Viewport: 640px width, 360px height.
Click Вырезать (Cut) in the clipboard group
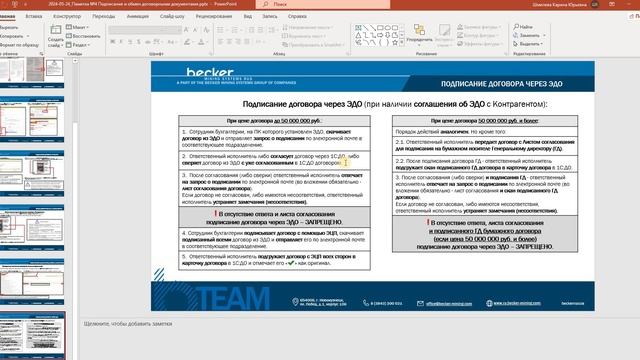pos(9,27)
